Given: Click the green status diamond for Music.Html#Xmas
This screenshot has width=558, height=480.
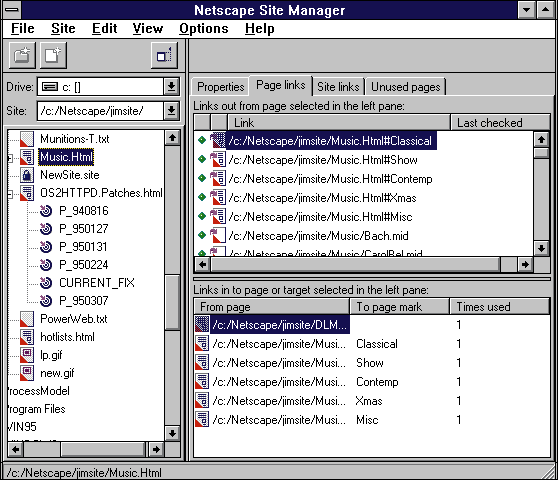Looking at the screenshot, I should pyautogui.click(x=202, y=197).
